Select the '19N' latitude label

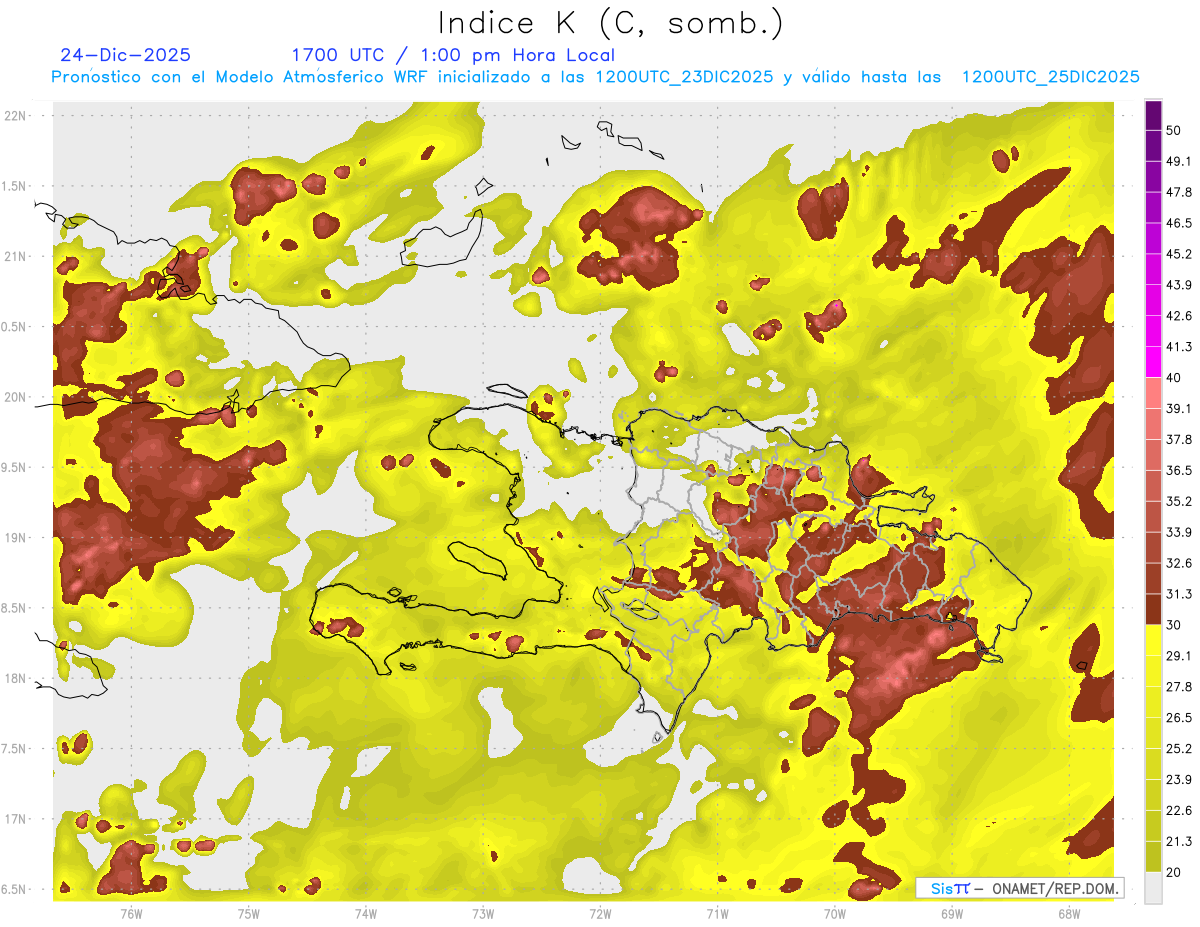(x=17, y=538)
